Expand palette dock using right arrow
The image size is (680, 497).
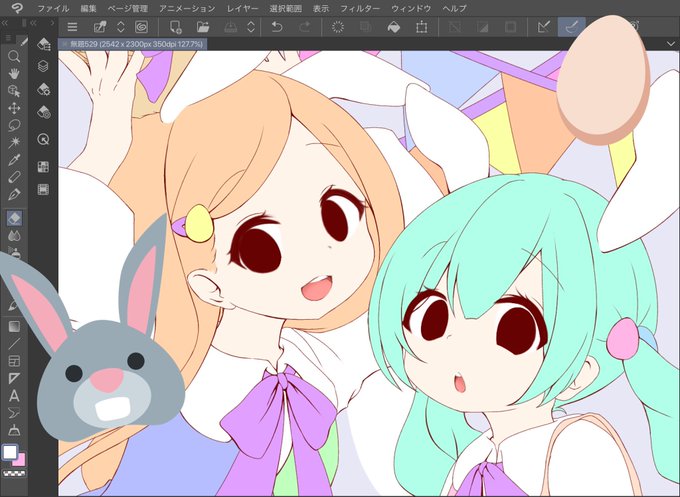[52, 23]
